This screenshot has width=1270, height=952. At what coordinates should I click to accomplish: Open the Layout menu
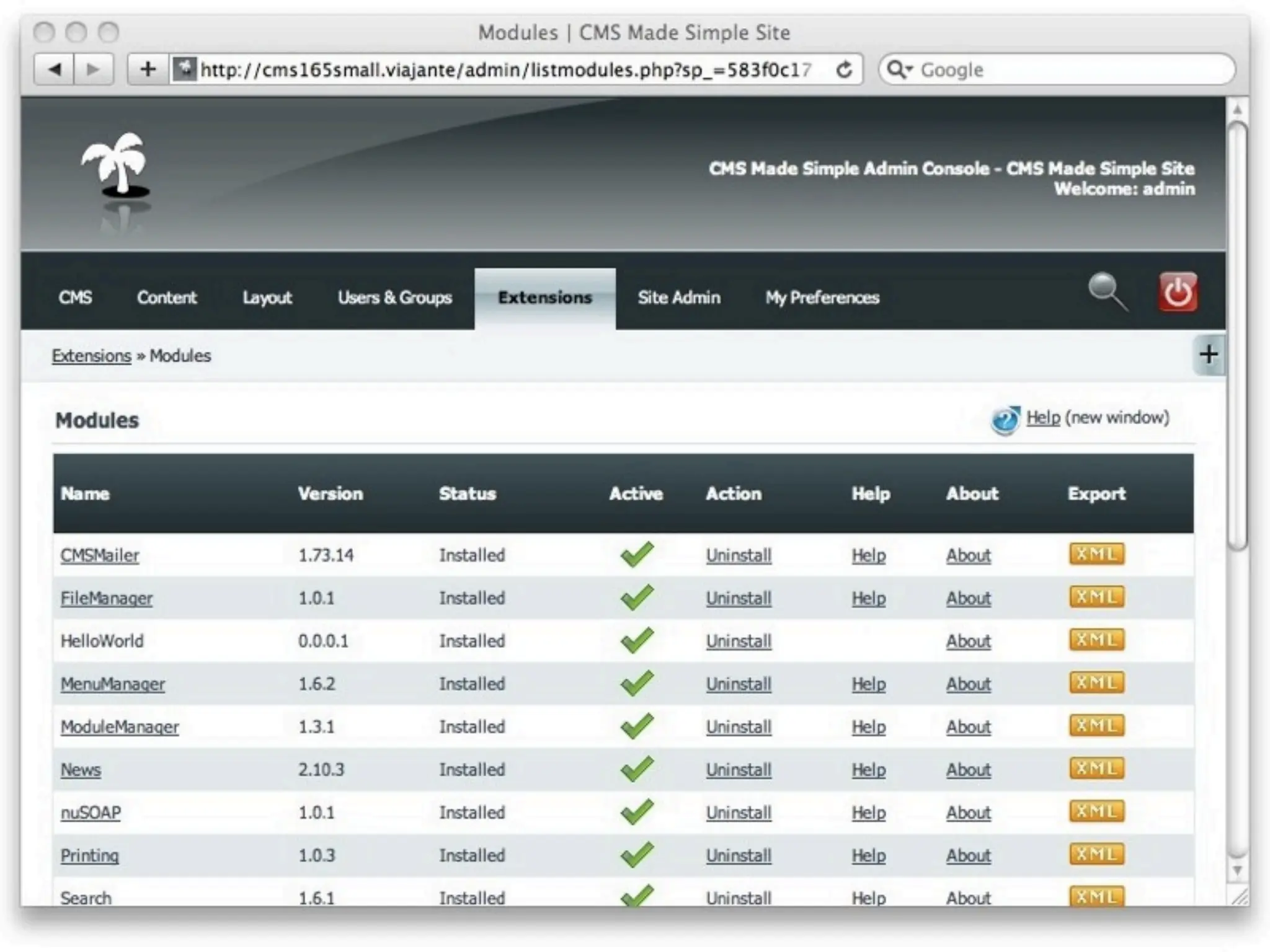(267, 298)
